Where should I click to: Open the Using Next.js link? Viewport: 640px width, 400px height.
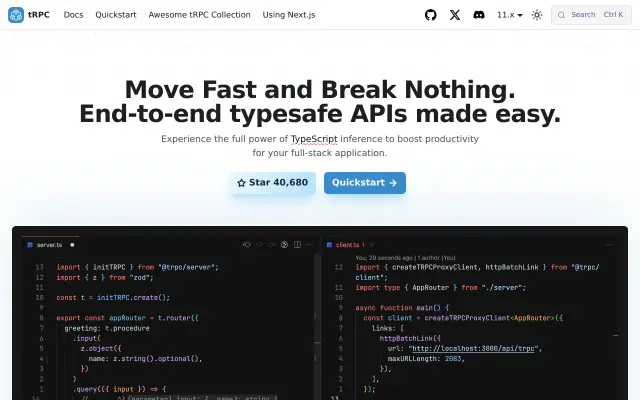click(x=289, y=15)
